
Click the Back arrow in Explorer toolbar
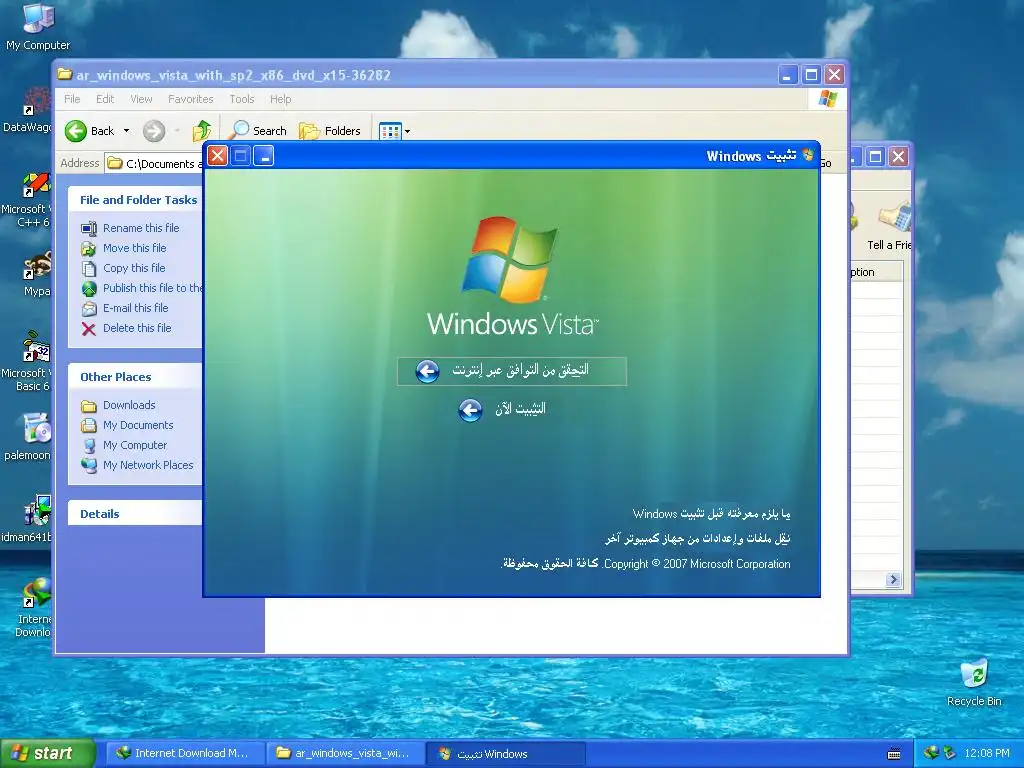[x=76, y=131]
